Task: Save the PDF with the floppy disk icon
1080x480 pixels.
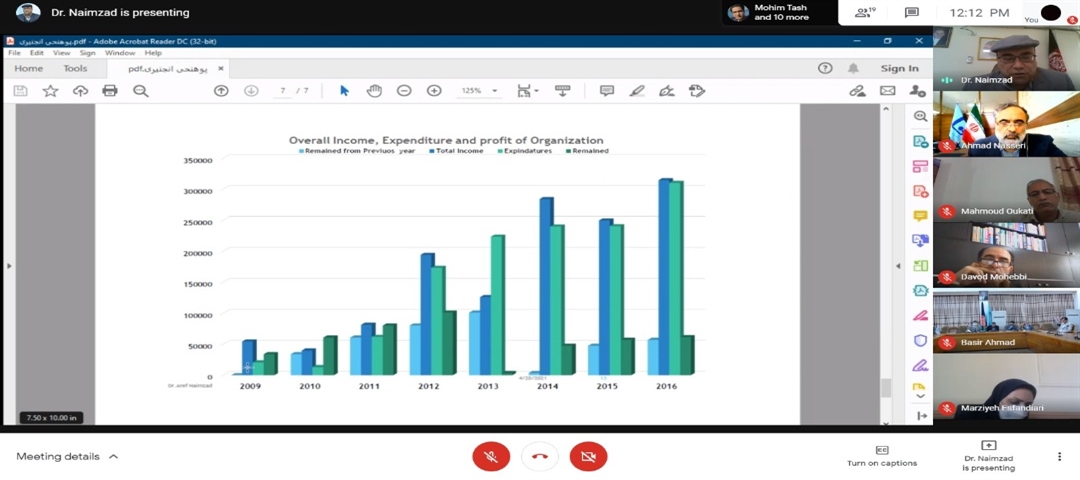Action: (21, 90)
